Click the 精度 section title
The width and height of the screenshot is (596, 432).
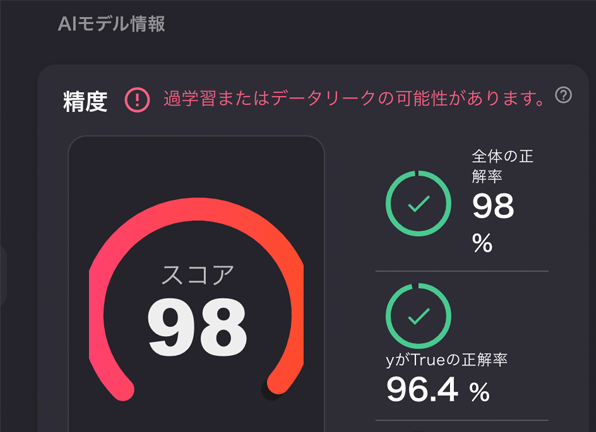pyautogui.click(x=85, y=101)
